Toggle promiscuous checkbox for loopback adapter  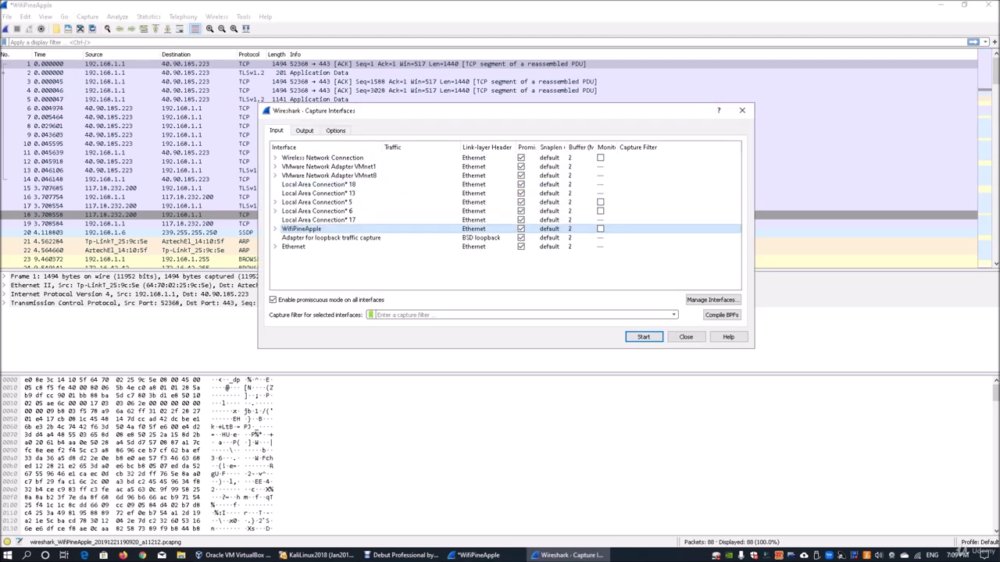pyautogui.click(x=521, y=237)
